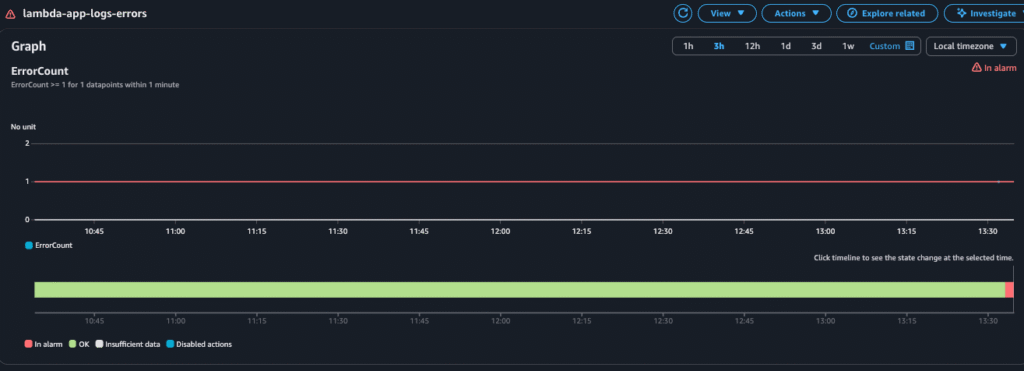Toggle the OK legend marker
Image resolution: width=1024 pixels, height=371 pixels.
click(72, 344)
